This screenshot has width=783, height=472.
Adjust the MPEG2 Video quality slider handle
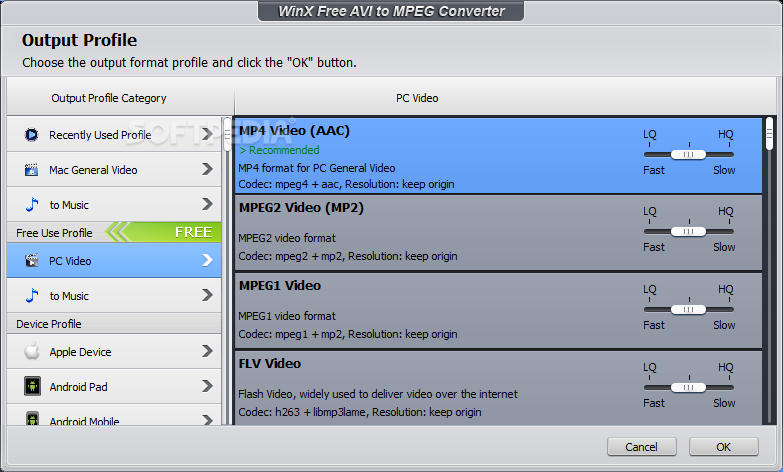[688, 231]
